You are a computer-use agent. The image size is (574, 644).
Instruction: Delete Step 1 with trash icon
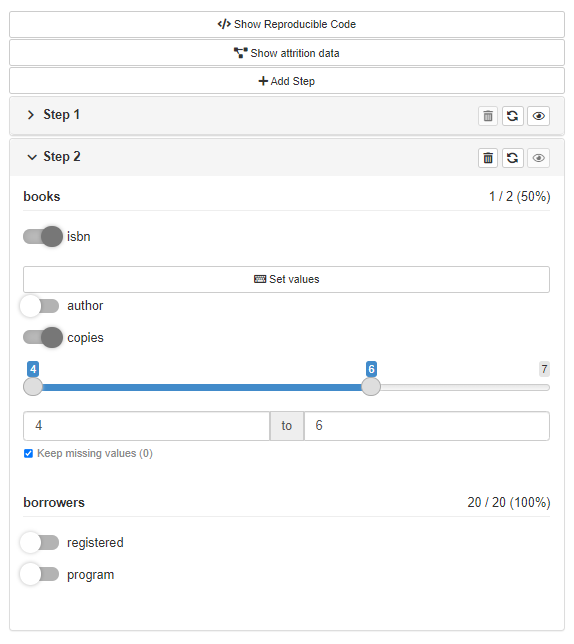(488, 116)
